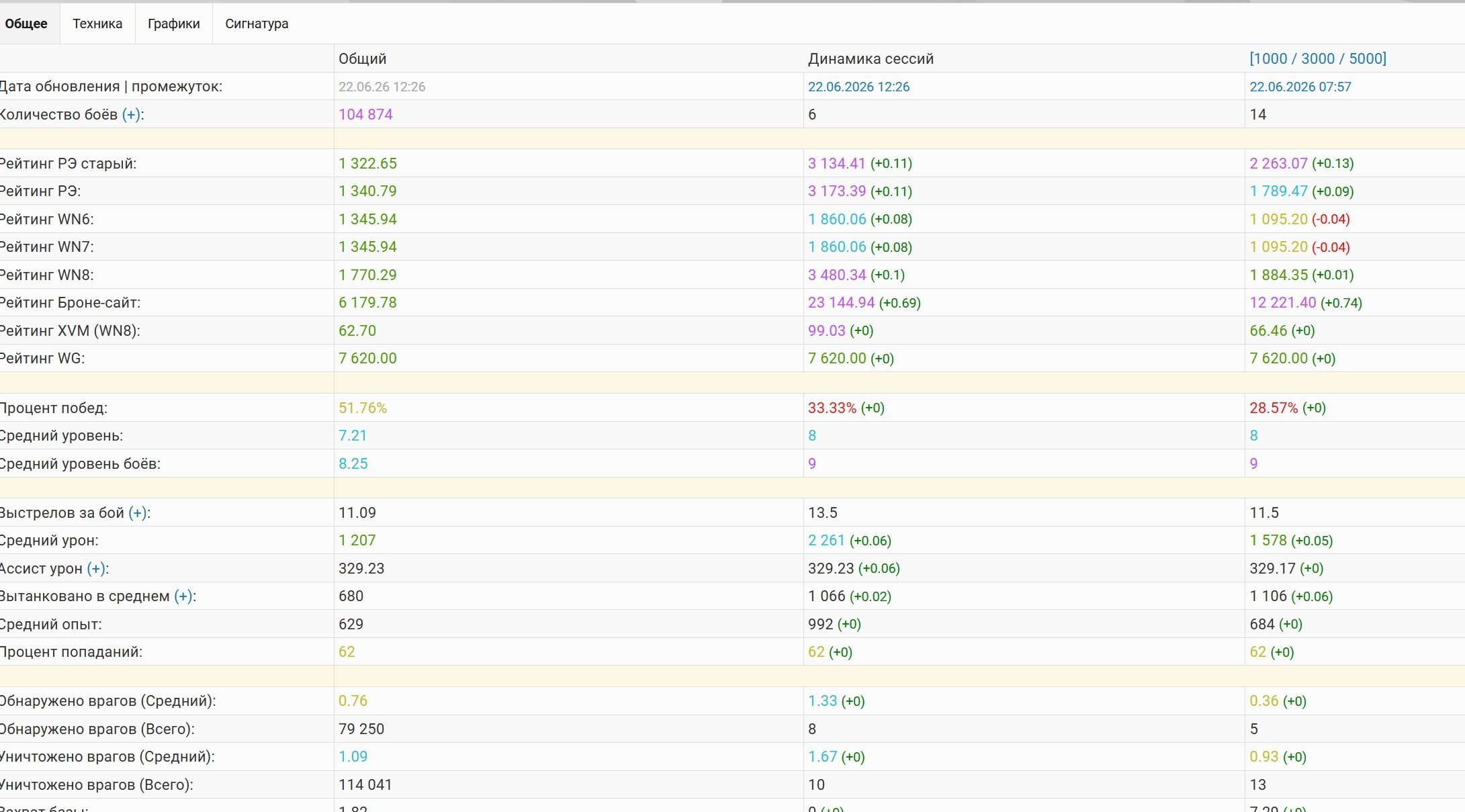Select the XVM rating value 62.70
The height and width of the screenshot is (812, 1465).
coord(357,331)
